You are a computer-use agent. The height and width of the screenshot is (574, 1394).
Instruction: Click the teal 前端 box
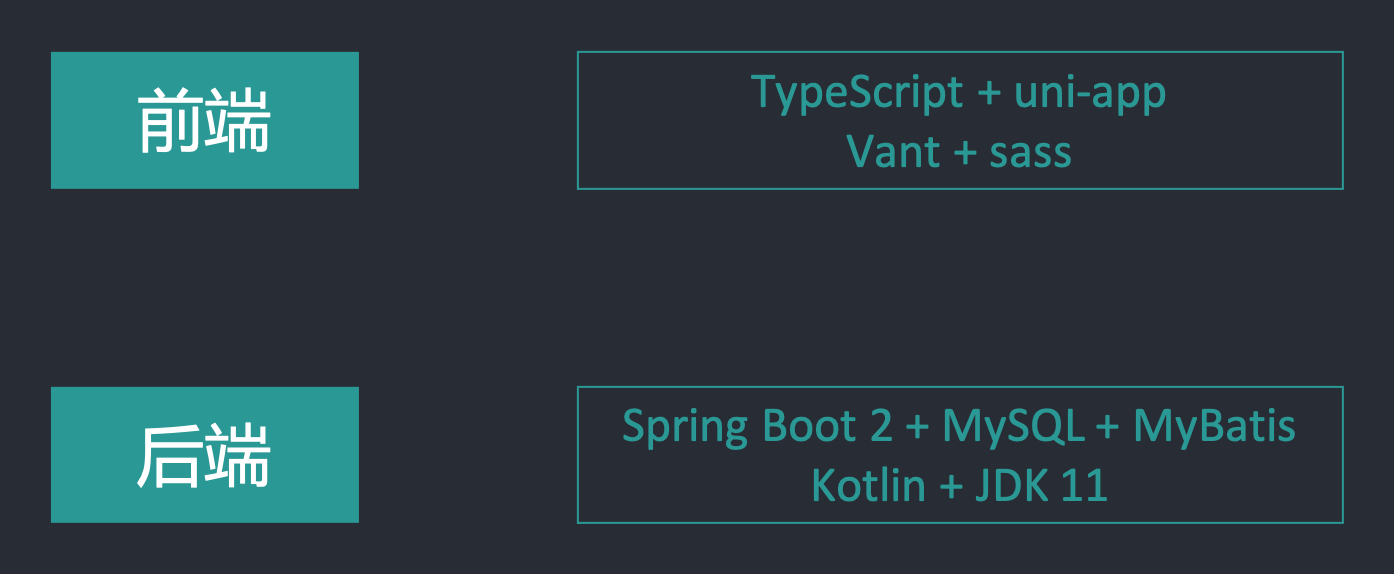pyautogui.click(x=204, y=120)
